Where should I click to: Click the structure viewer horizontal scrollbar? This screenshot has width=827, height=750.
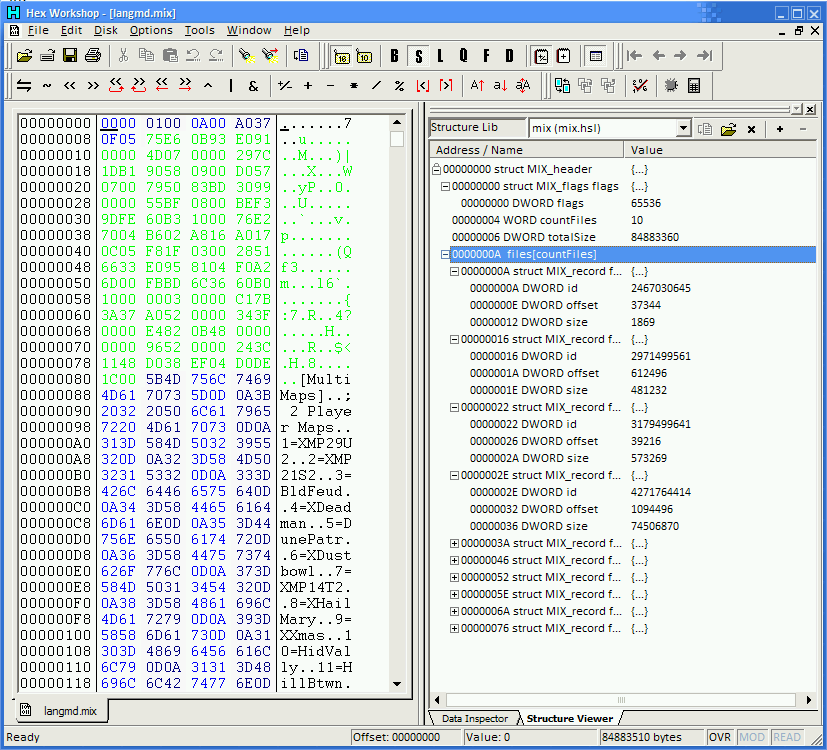click(621, 700)
